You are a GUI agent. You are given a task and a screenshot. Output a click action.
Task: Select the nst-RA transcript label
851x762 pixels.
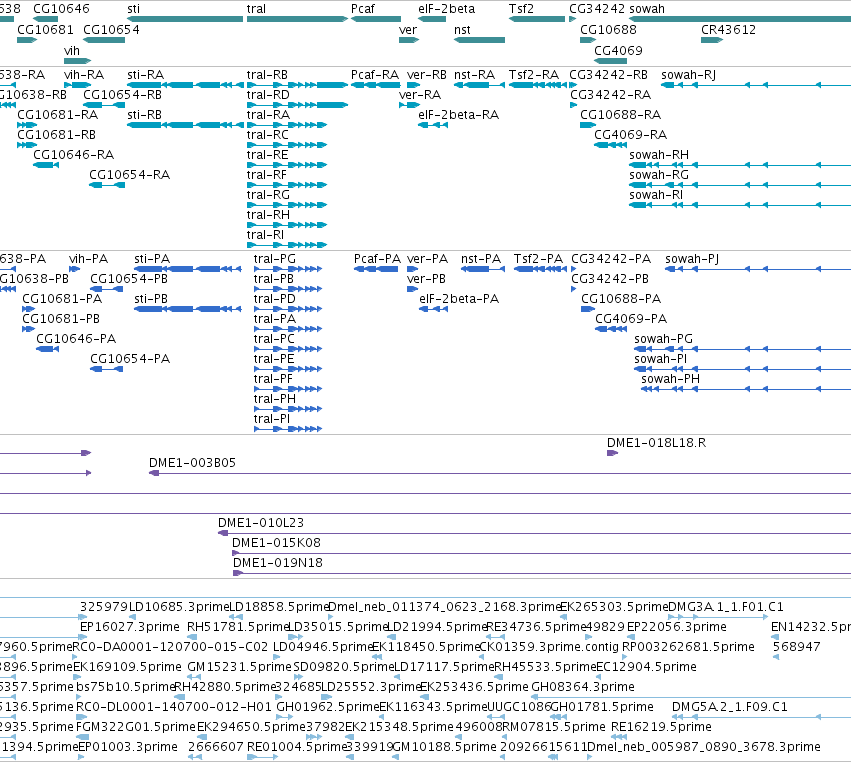[x=474, y=75]
